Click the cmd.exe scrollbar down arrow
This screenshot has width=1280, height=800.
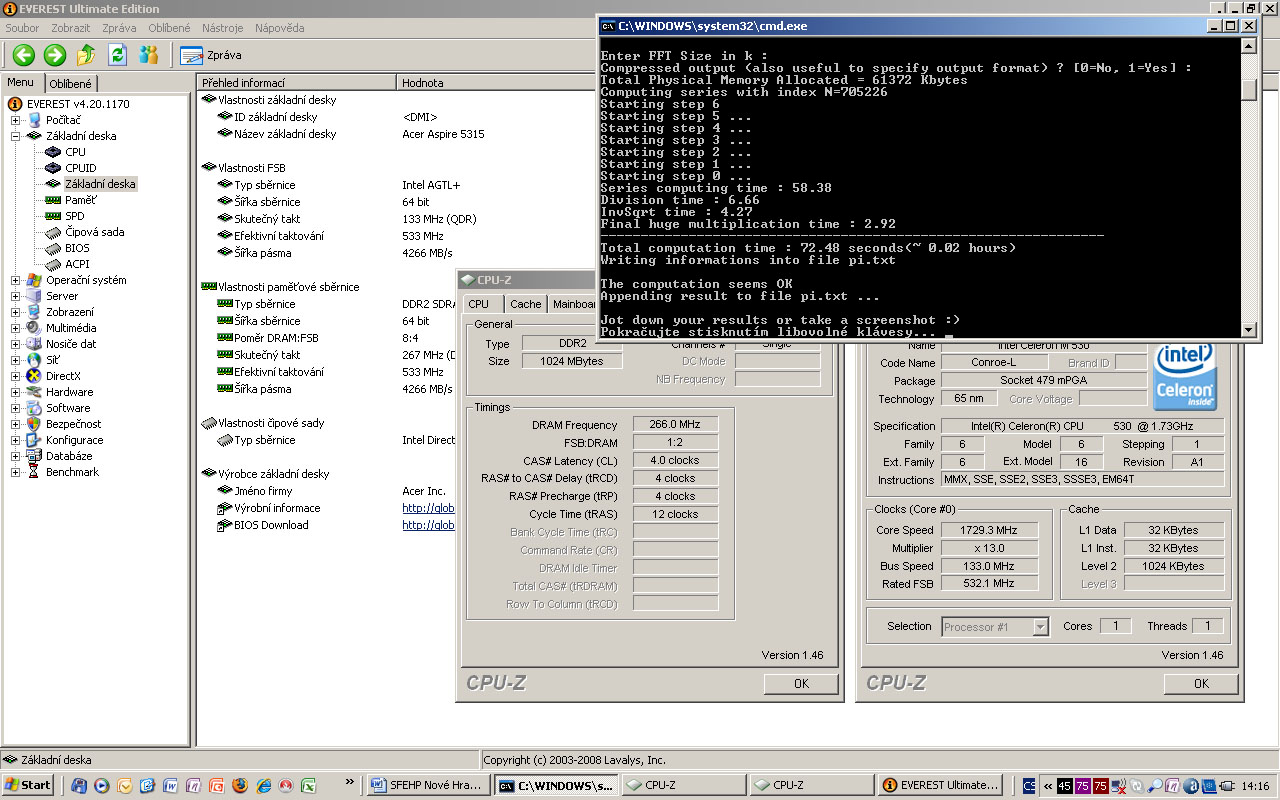point(1249,329)
